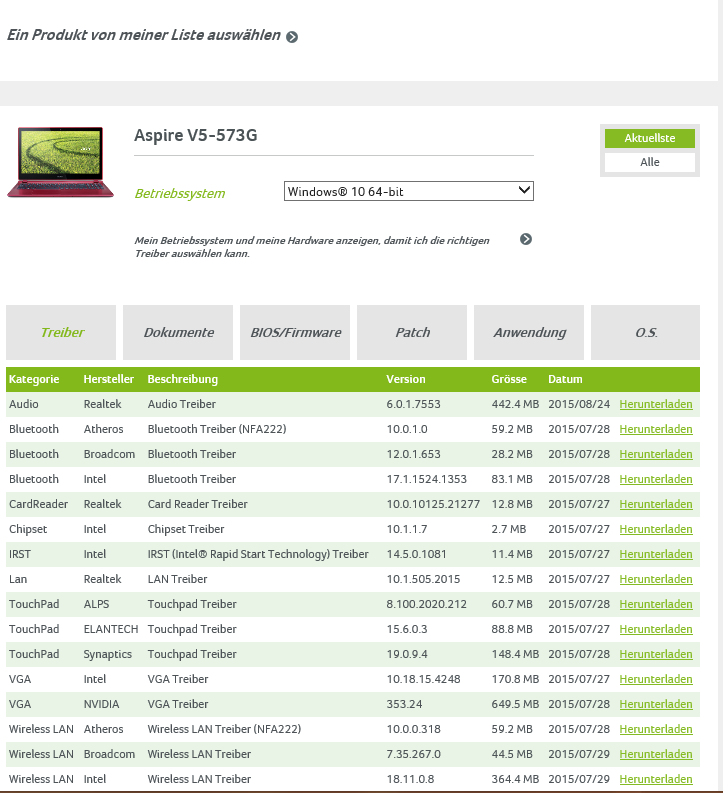Click the Hersteller column header

109,379
